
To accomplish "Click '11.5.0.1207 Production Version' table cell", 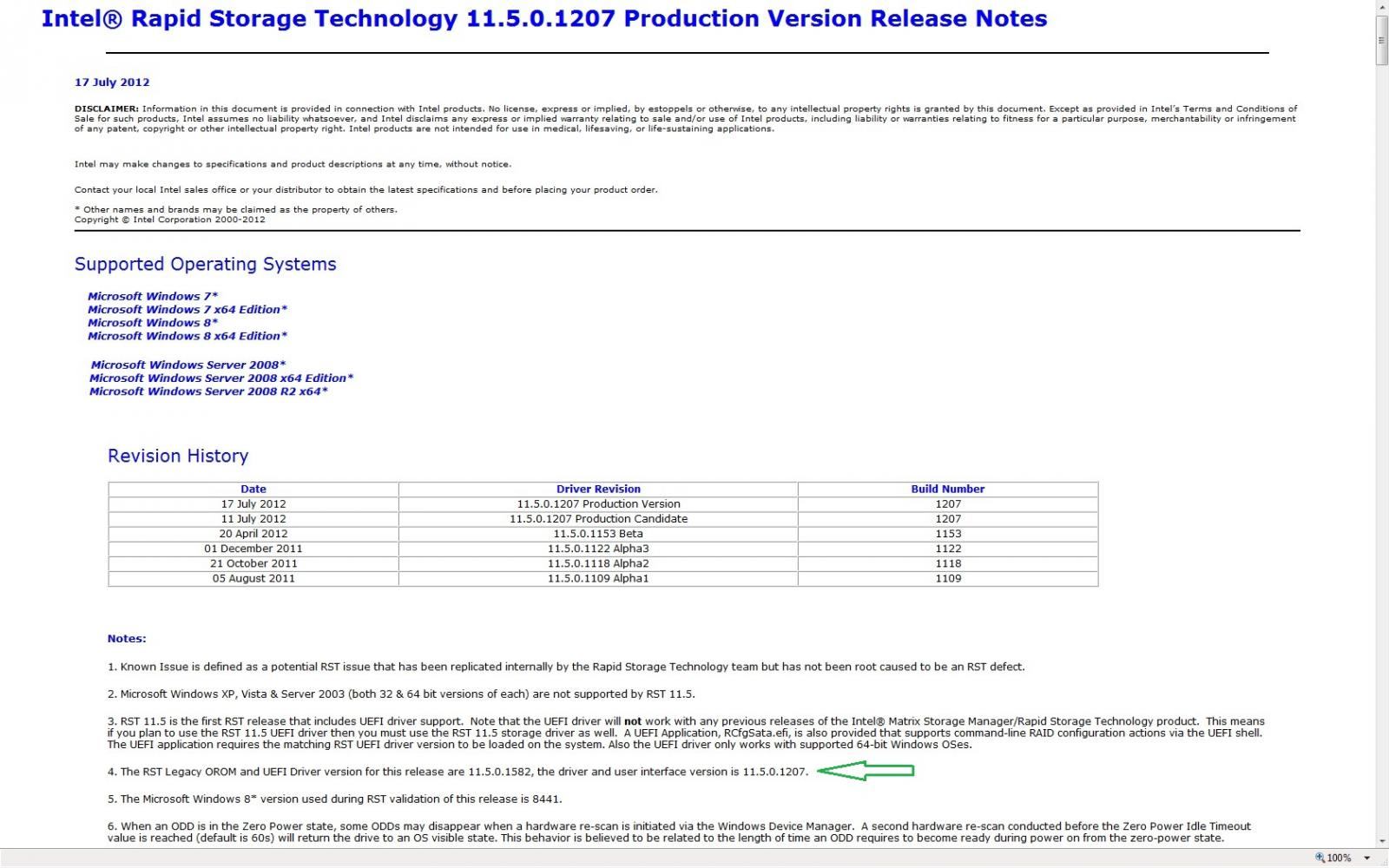I will [x=598, y=504].
